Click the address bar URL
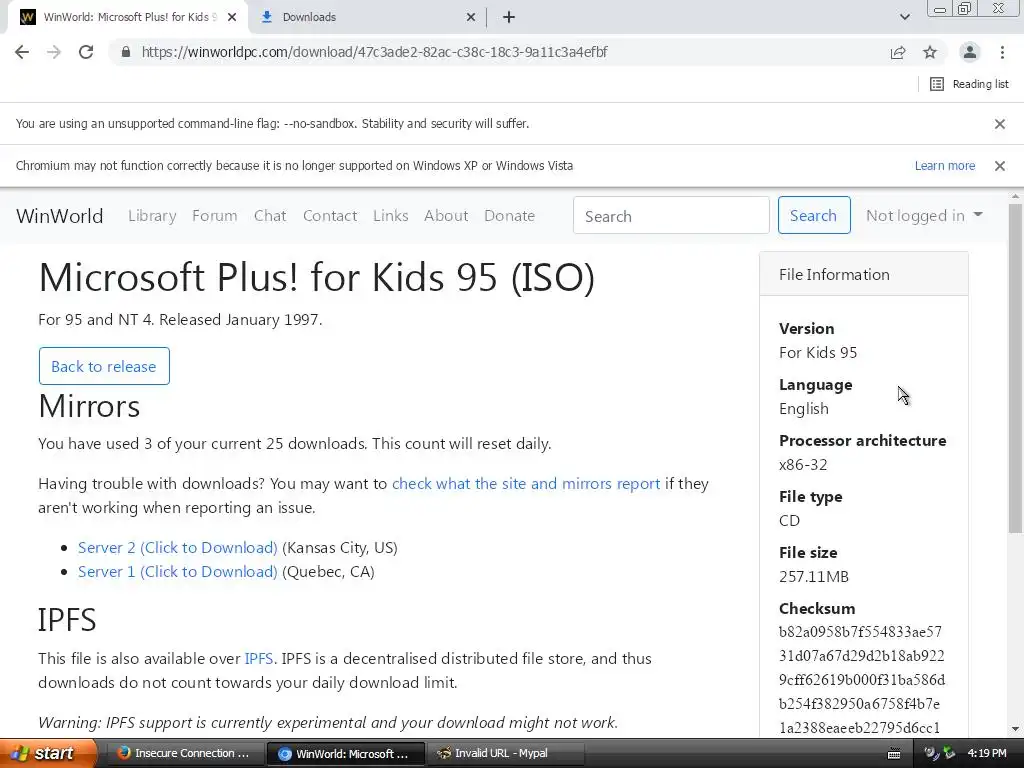Image resolution: width=1024 pixels, height=768 pixels. coord(374,52)
